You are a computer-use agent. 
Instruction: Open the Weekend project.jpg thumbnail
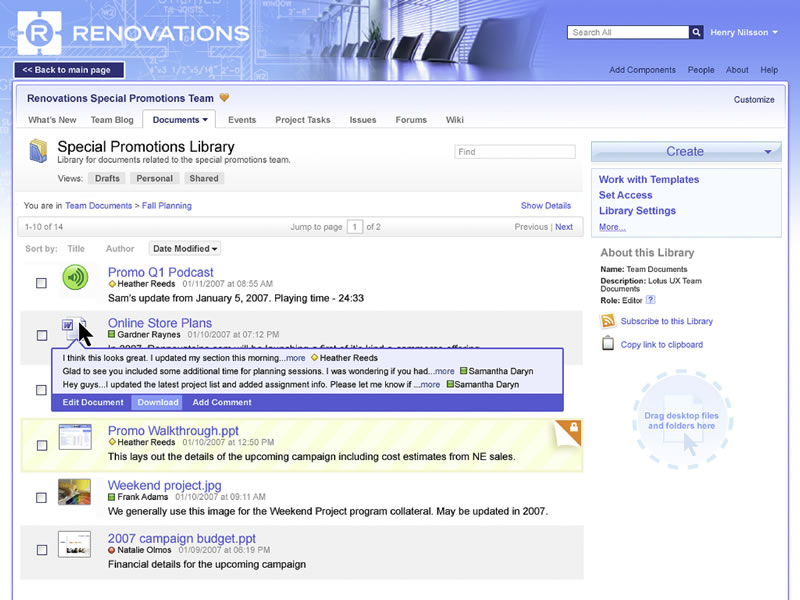pos(74,491)
